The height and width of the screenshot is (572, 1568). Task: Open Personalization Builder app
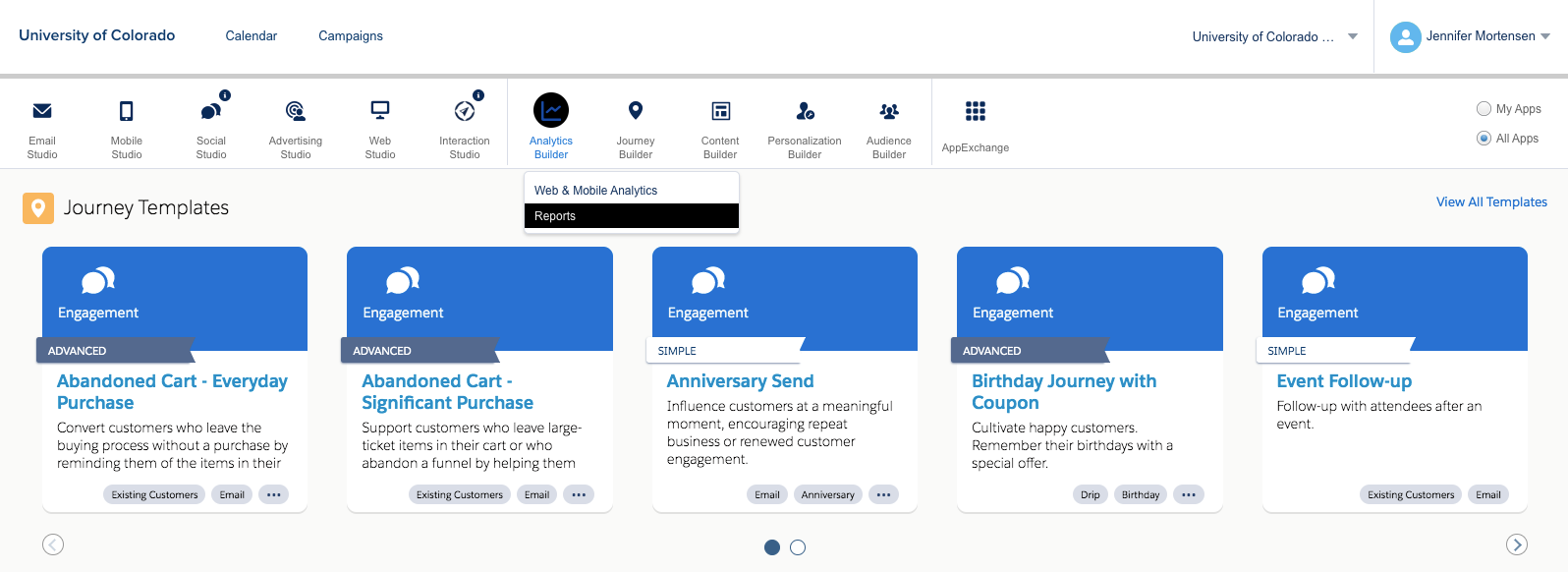pyautogui.click(x=805, y=128)
